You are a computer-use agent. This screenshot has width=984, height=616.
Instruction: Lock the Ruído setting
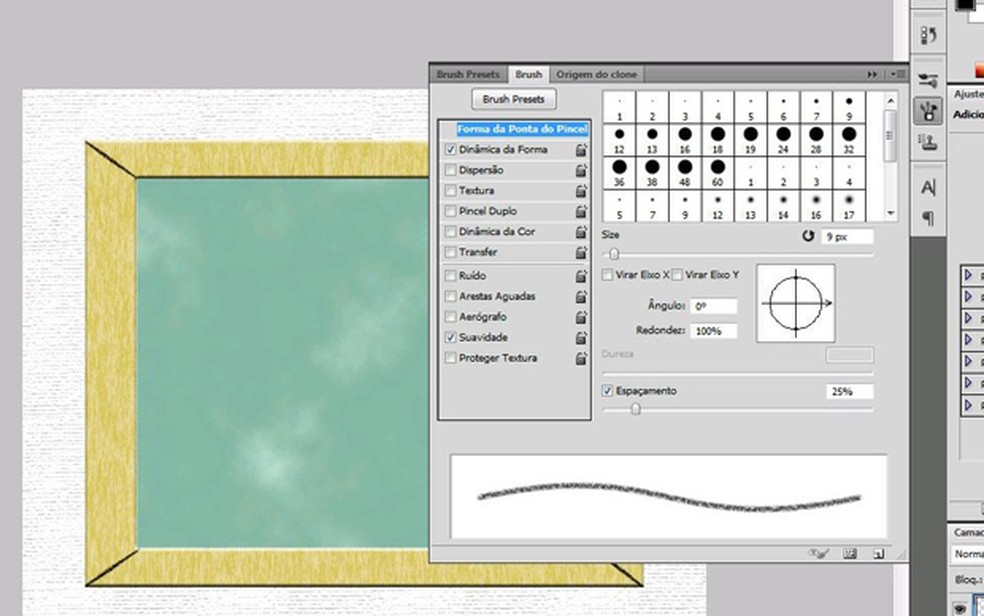tap(581, 276)
